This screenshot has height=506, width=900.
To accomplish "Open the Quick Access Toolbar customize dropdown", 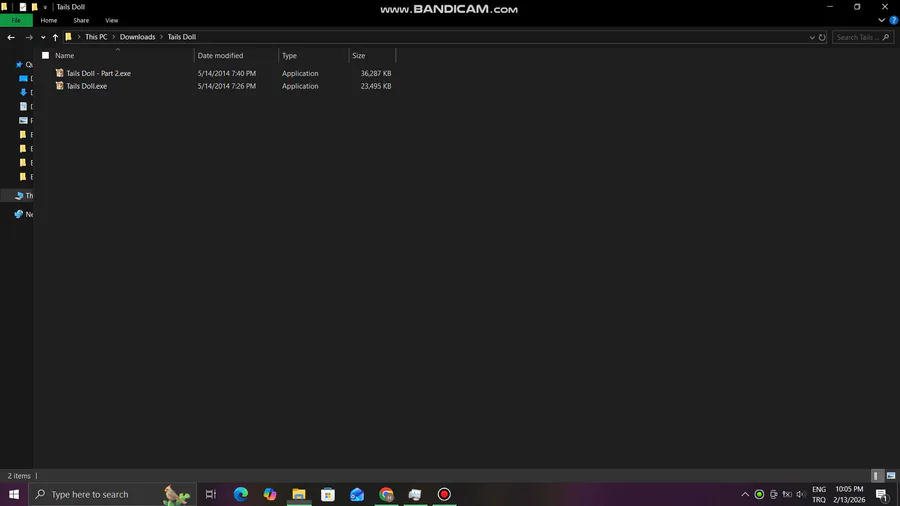I will click(45, 7).
